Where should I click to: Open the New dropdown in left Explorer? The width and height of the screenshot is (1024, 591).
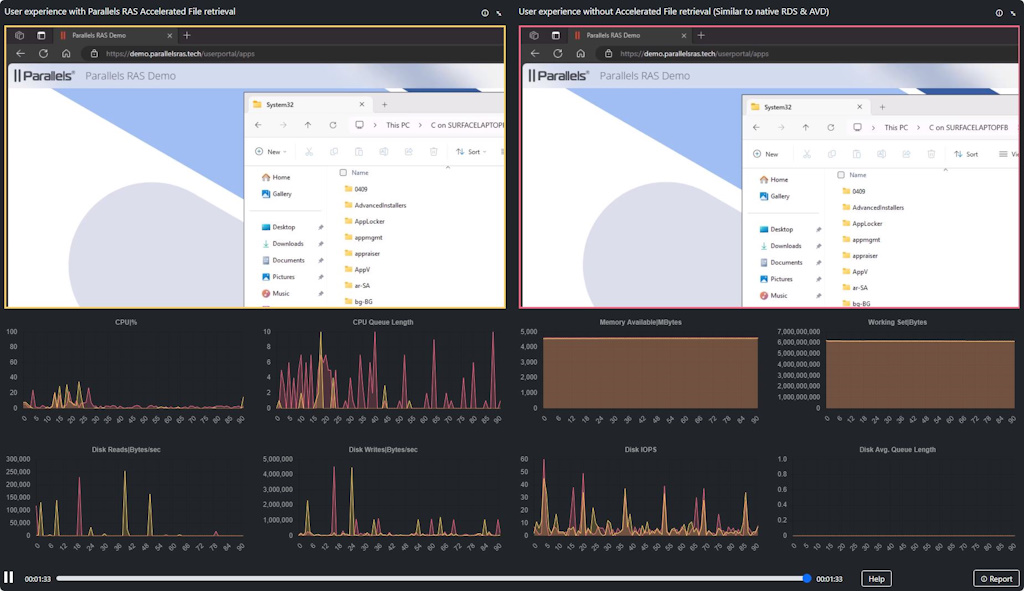(271, 152)
